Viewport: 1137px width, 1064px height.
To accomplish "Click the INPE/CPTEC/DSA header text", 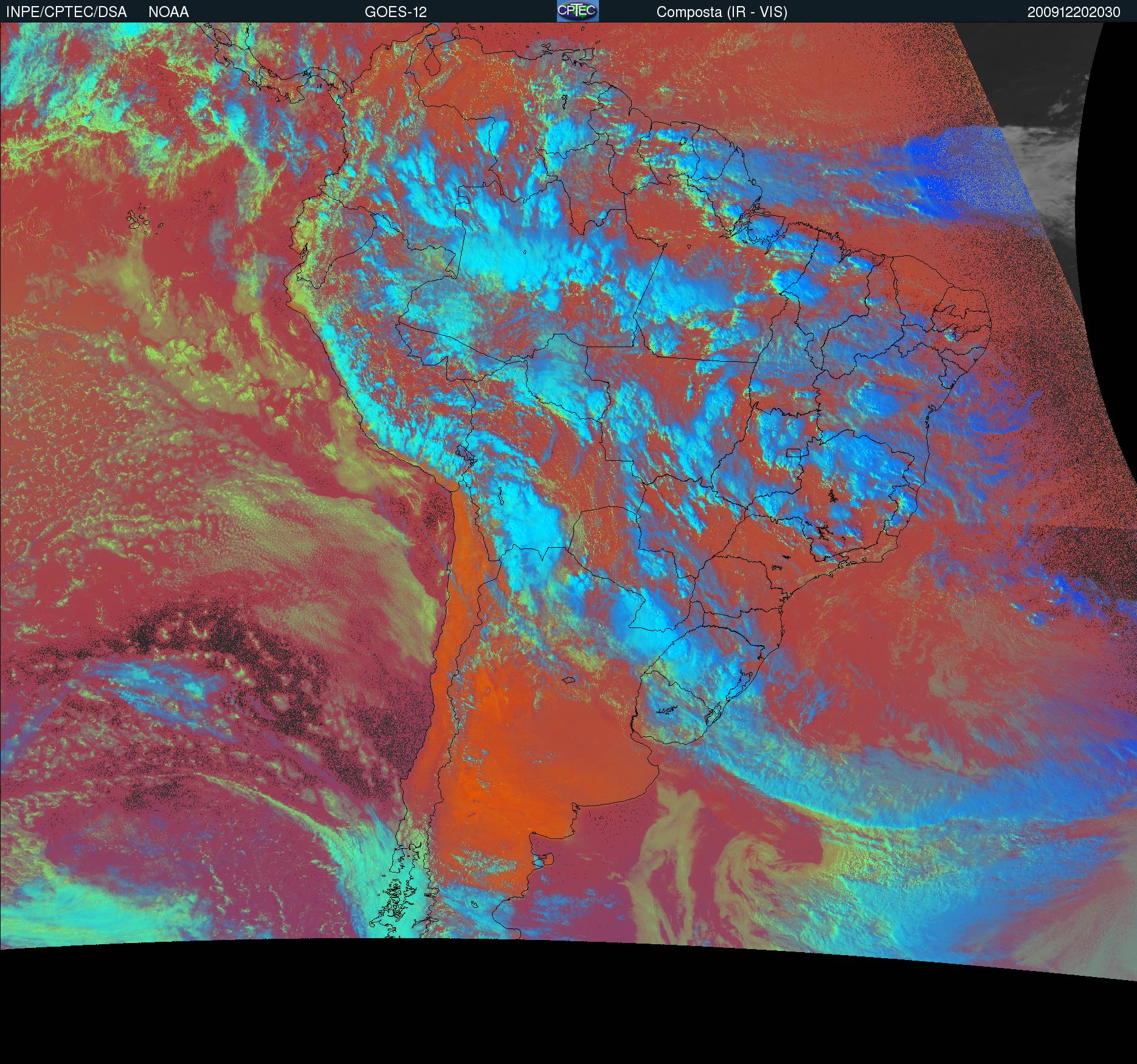I will tap(66, 12).
